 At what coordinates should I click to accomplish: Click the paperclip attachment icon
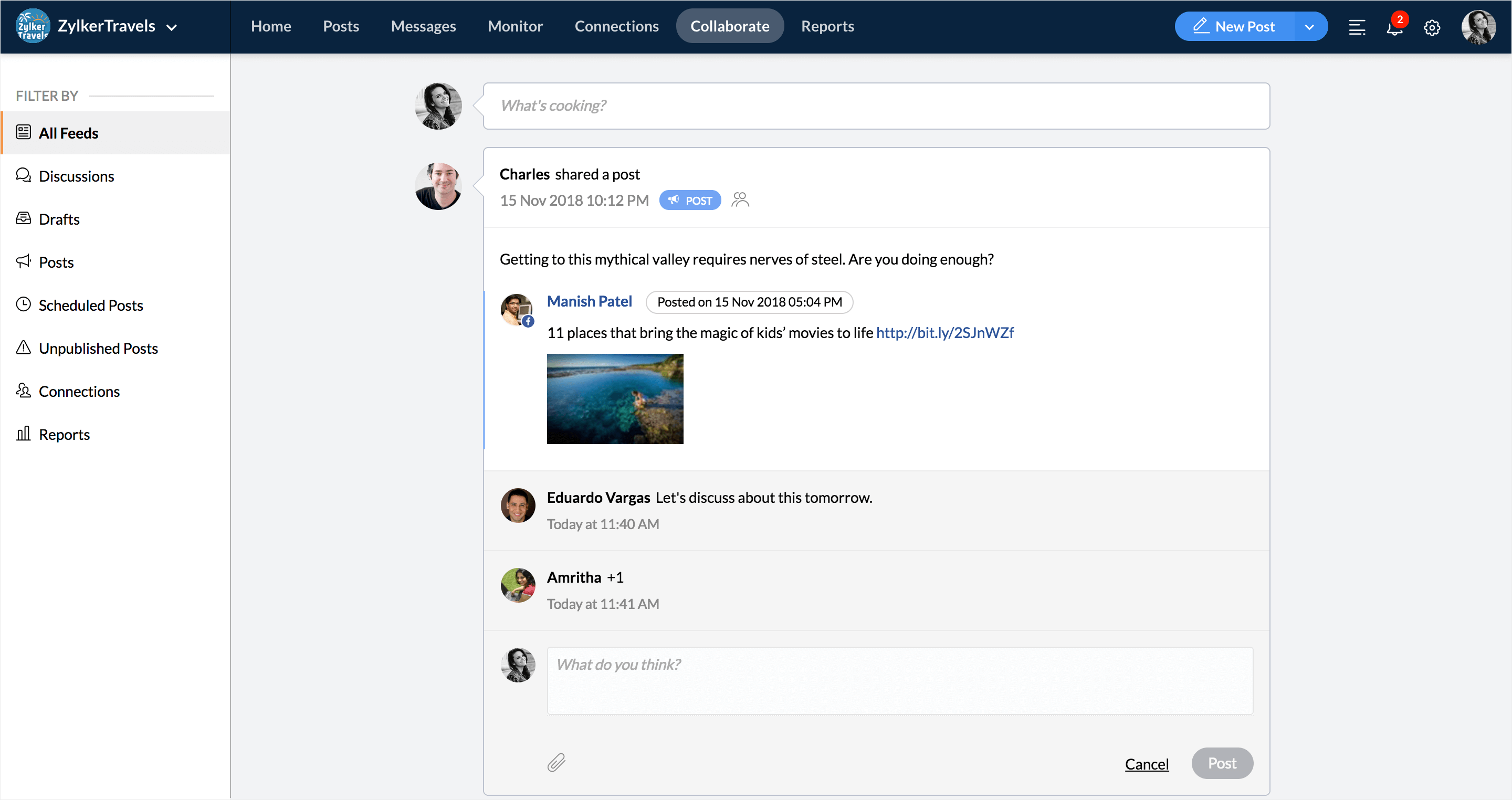[556, 762]
